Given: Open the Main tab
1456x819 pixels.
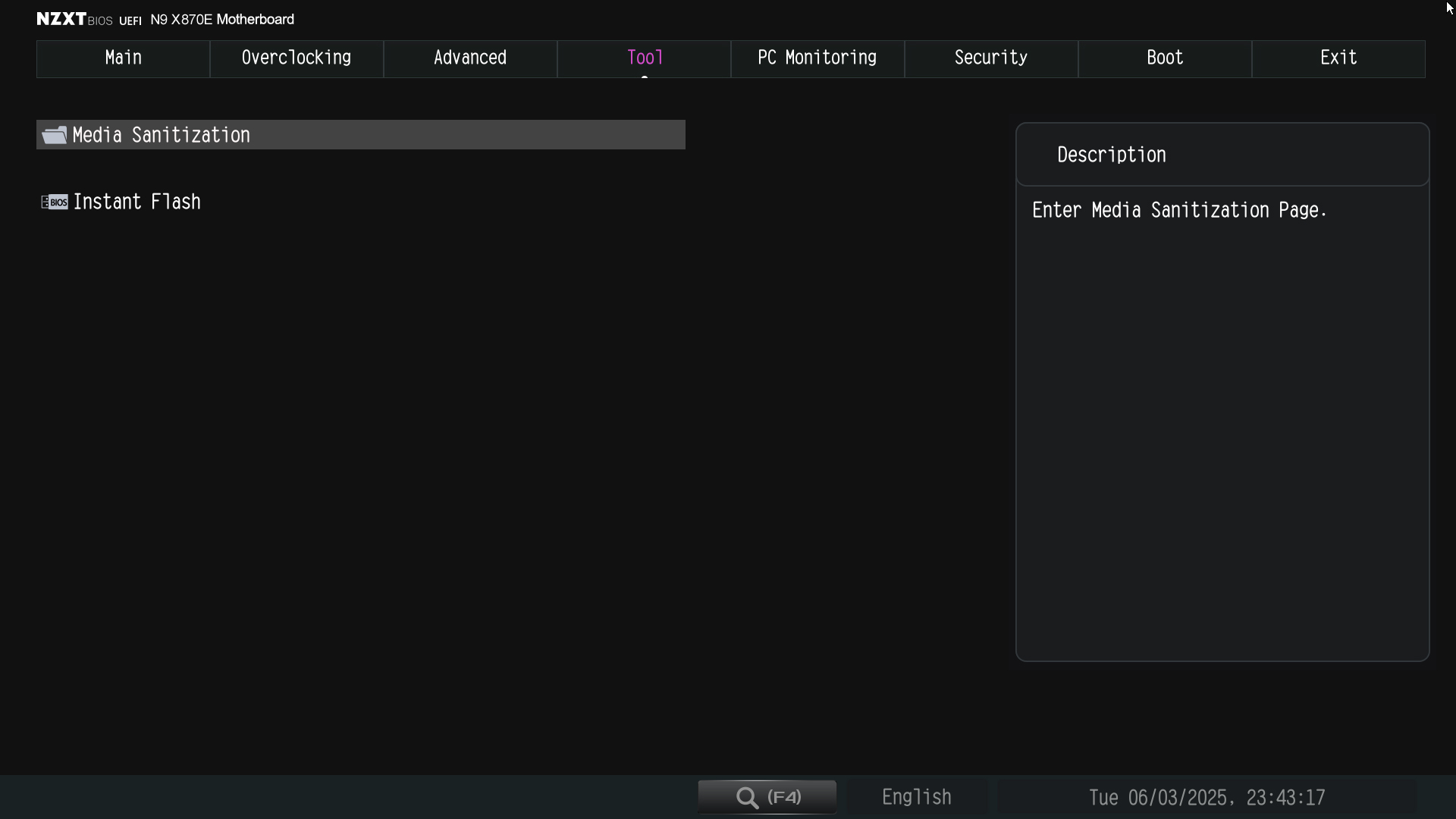Looking at the screenshot, I should 123,58.
